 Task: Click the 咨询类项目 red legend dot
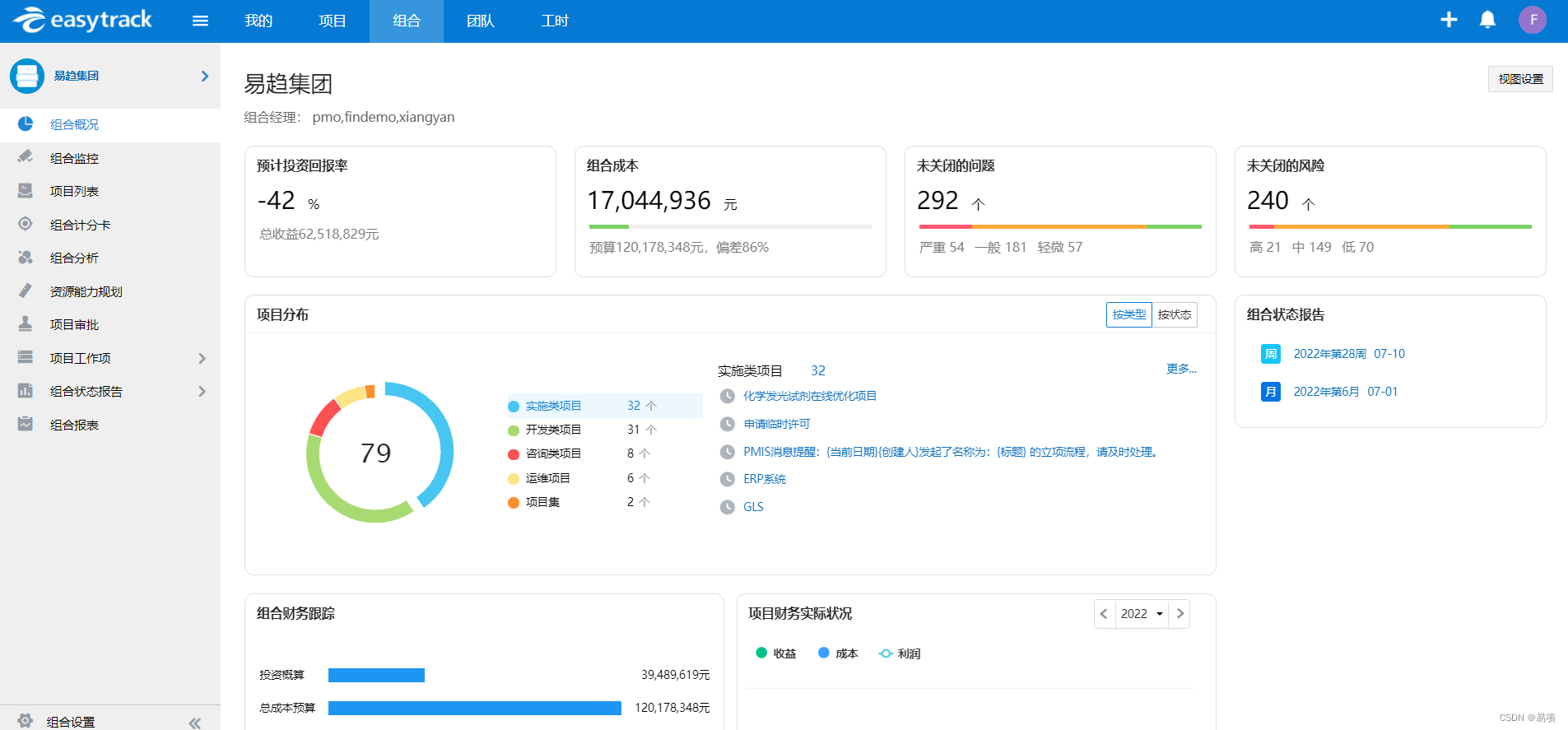pos(514,454)
